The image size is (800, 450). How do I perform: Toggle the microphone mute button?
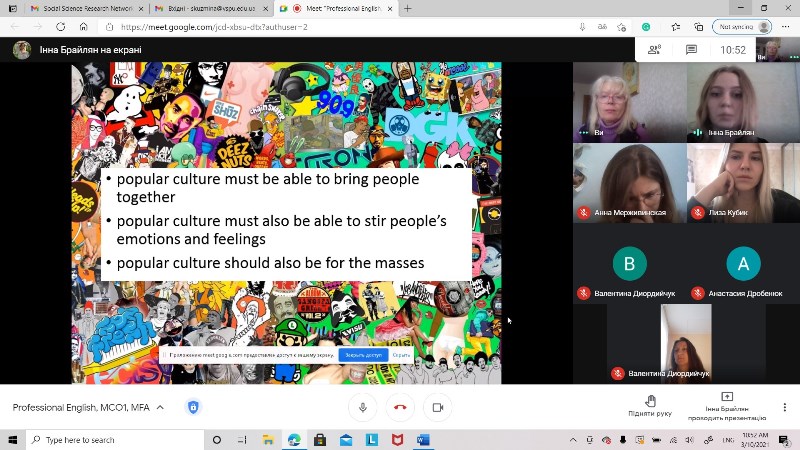pos(362,407)
